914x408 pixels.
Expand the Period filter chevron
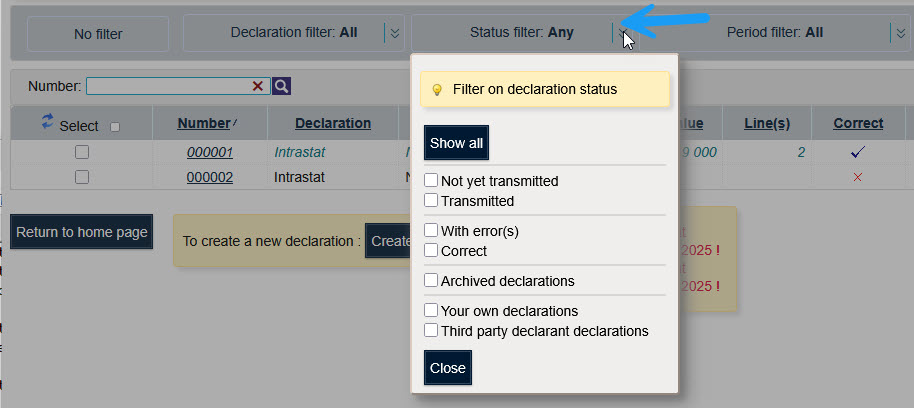[x=899, y=33]
